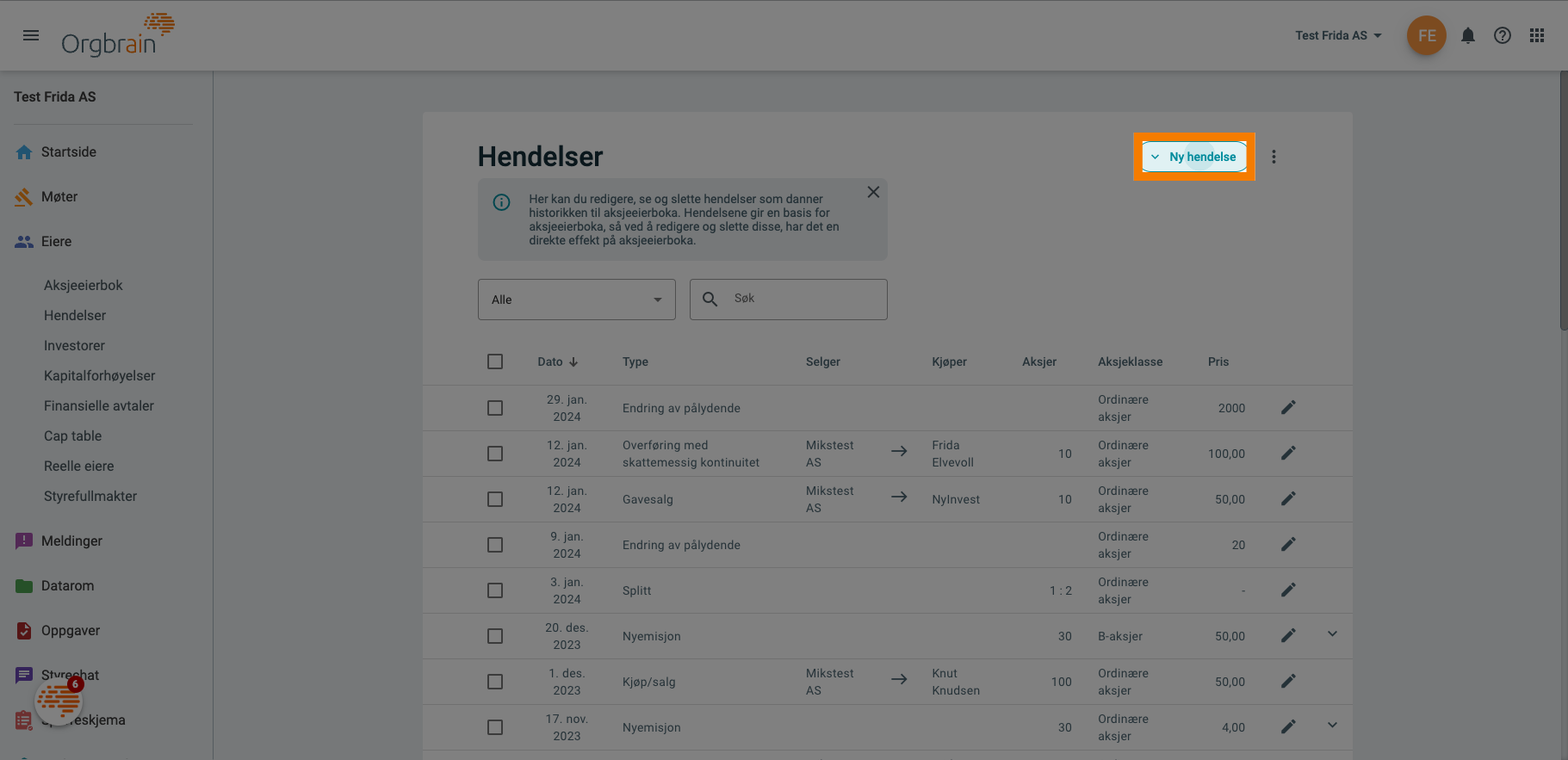
Task: Sort the table by Type column
Action: (x=635, y=361)
